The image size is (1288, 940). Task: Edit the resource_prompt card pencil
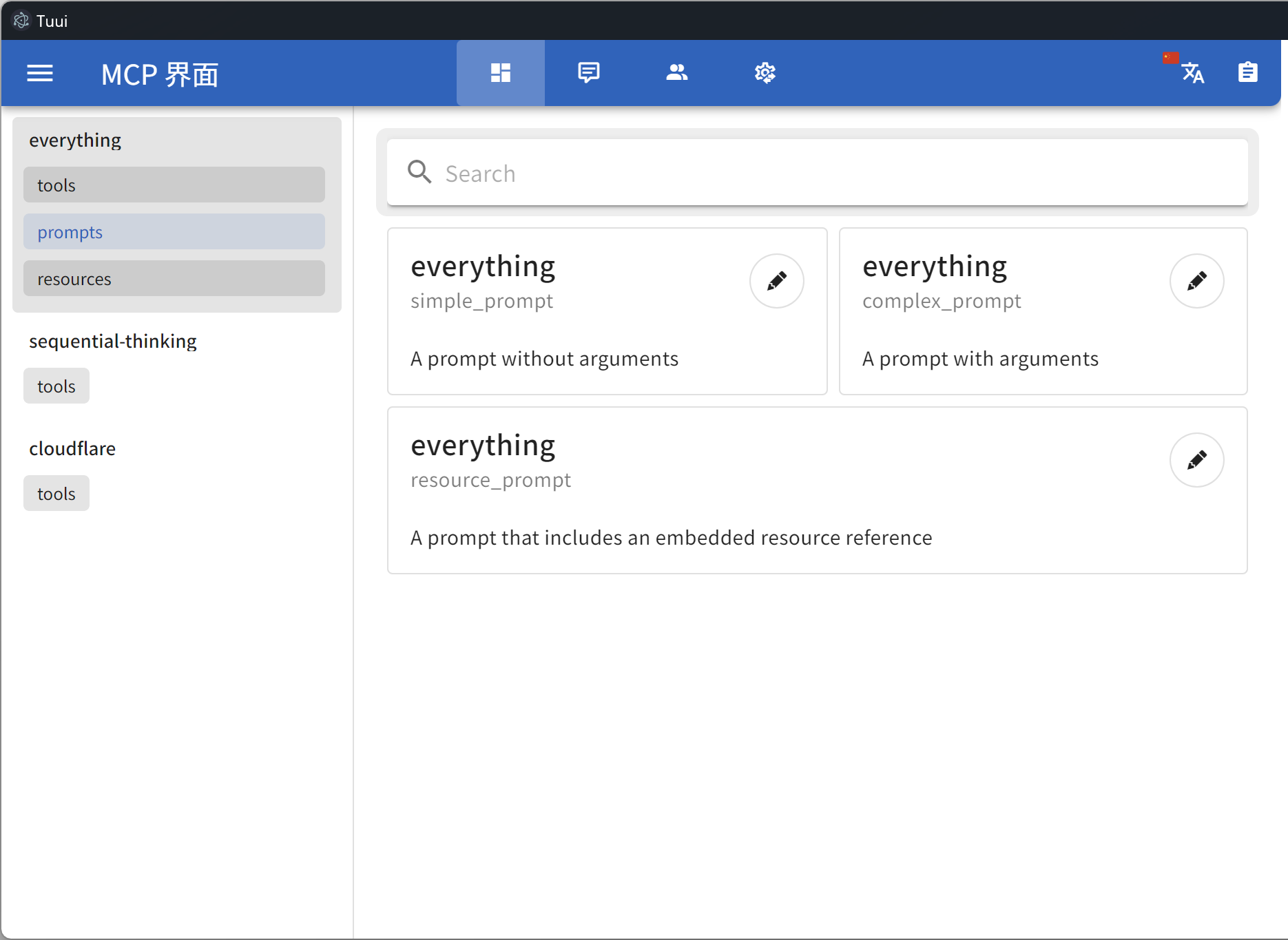pos(1197,460)
